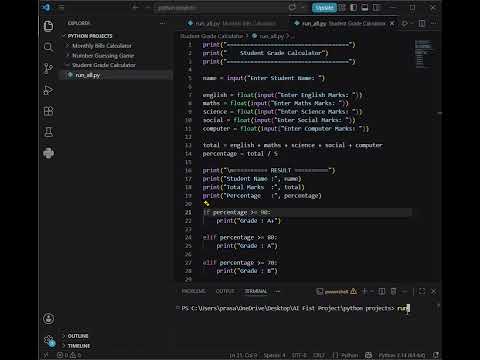Open editor more actions ellipsis
Viewport: 480px width, 360px height.
coord(434,23)
